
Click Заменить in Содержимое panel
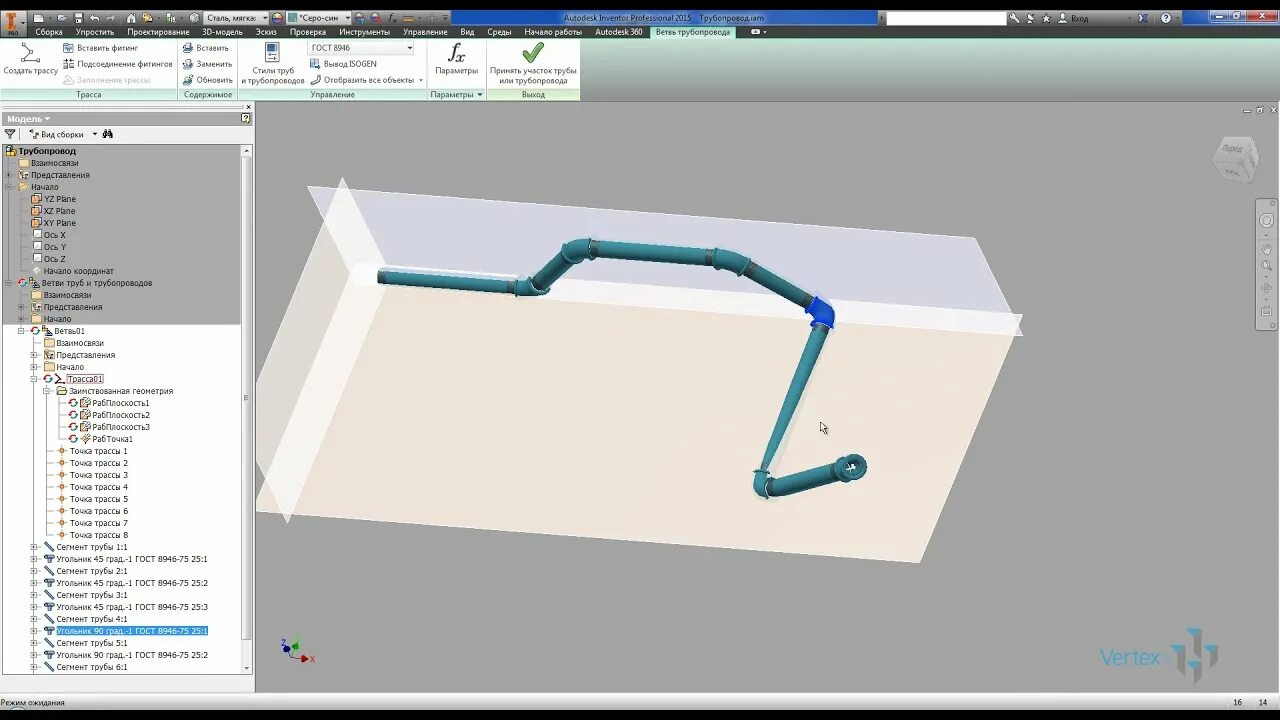pyautogui.click(x=207, y=64)
